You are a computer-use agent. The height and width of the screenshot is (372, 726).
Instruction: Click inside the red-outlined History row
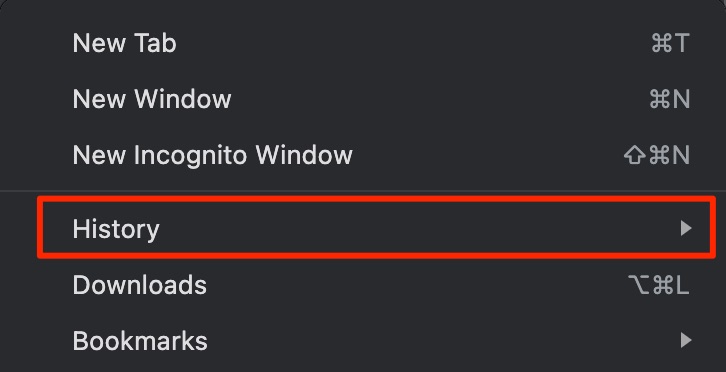coord(376,227)
